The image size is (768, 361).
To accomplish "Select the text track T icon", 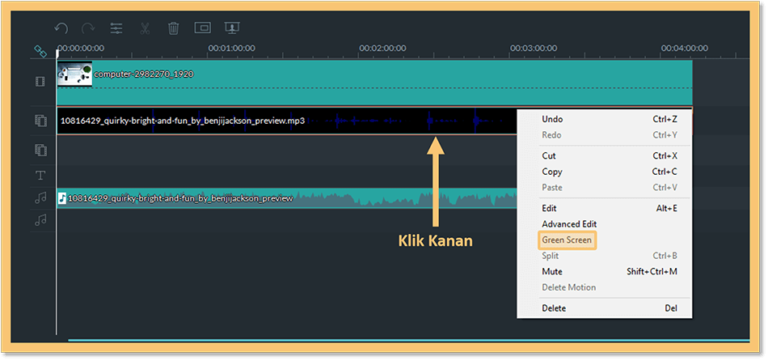I will 40,175.
